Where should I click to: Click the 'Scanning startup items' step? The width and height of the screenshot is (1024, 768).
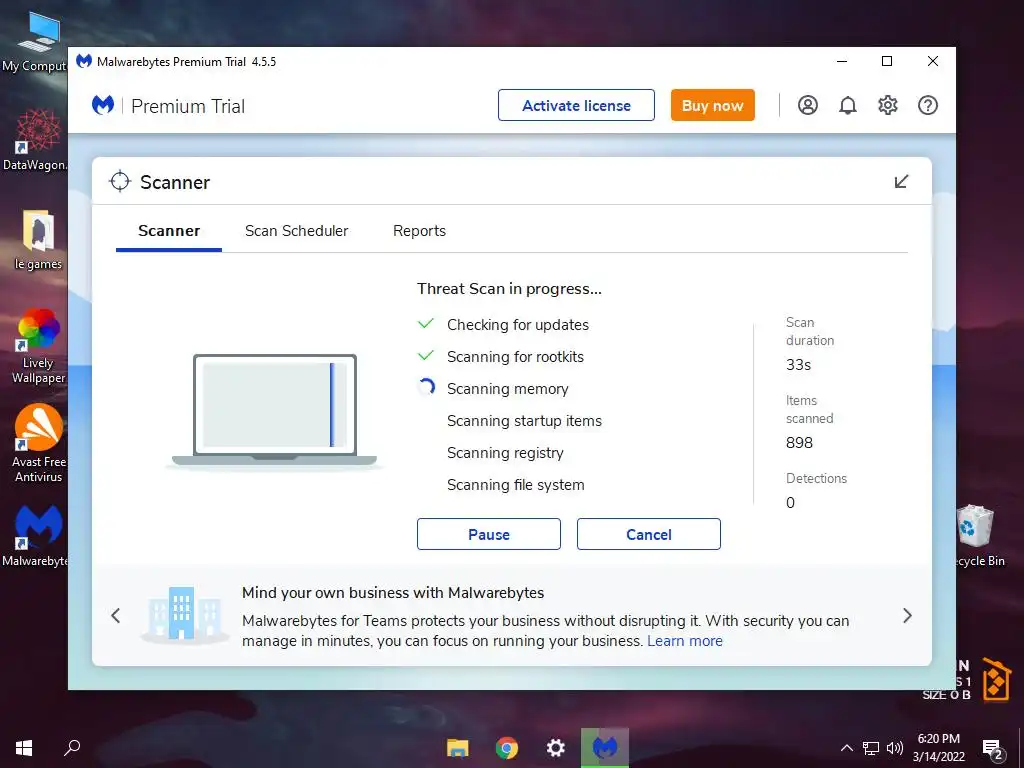tap(524, 421)
